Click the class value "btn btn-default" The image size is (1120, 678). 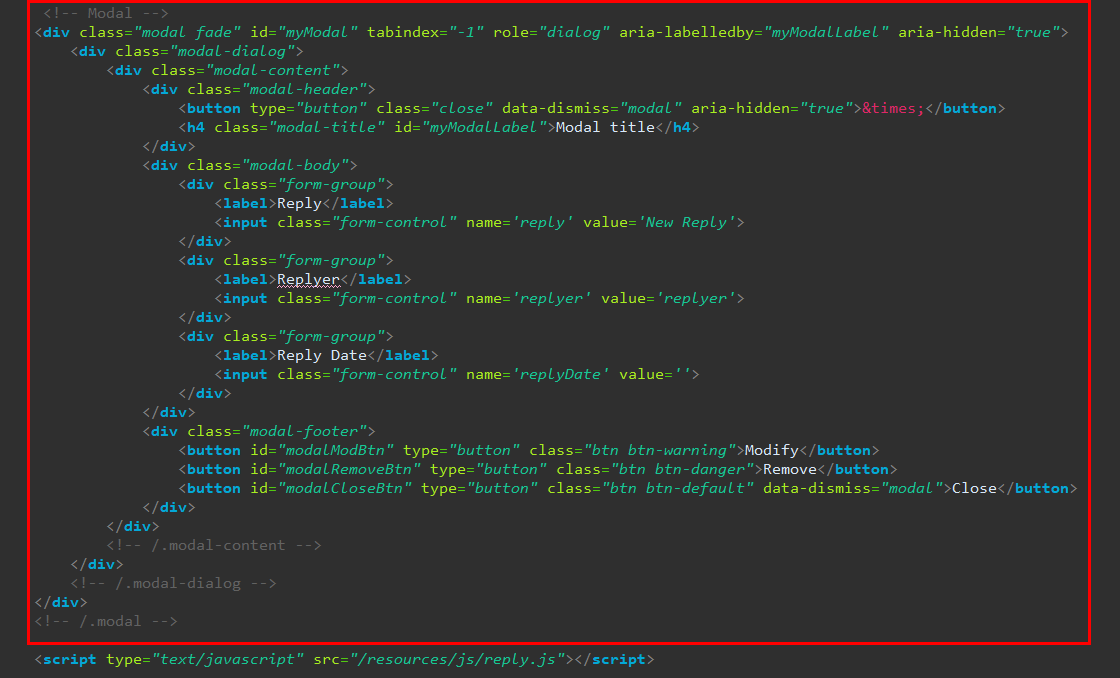678,489
